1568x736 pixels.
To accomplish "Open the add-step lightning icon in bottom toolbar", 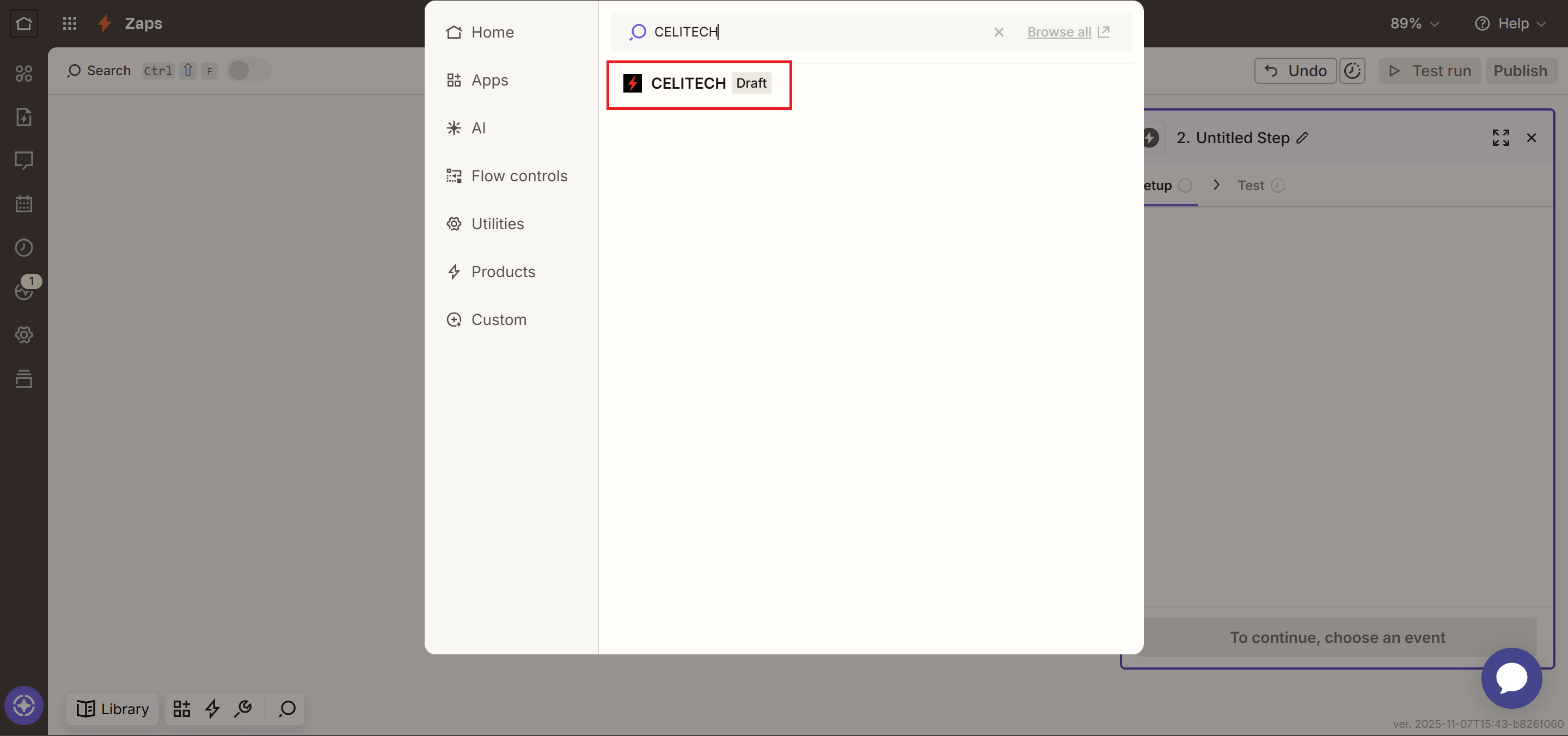I will click(212, 709).
